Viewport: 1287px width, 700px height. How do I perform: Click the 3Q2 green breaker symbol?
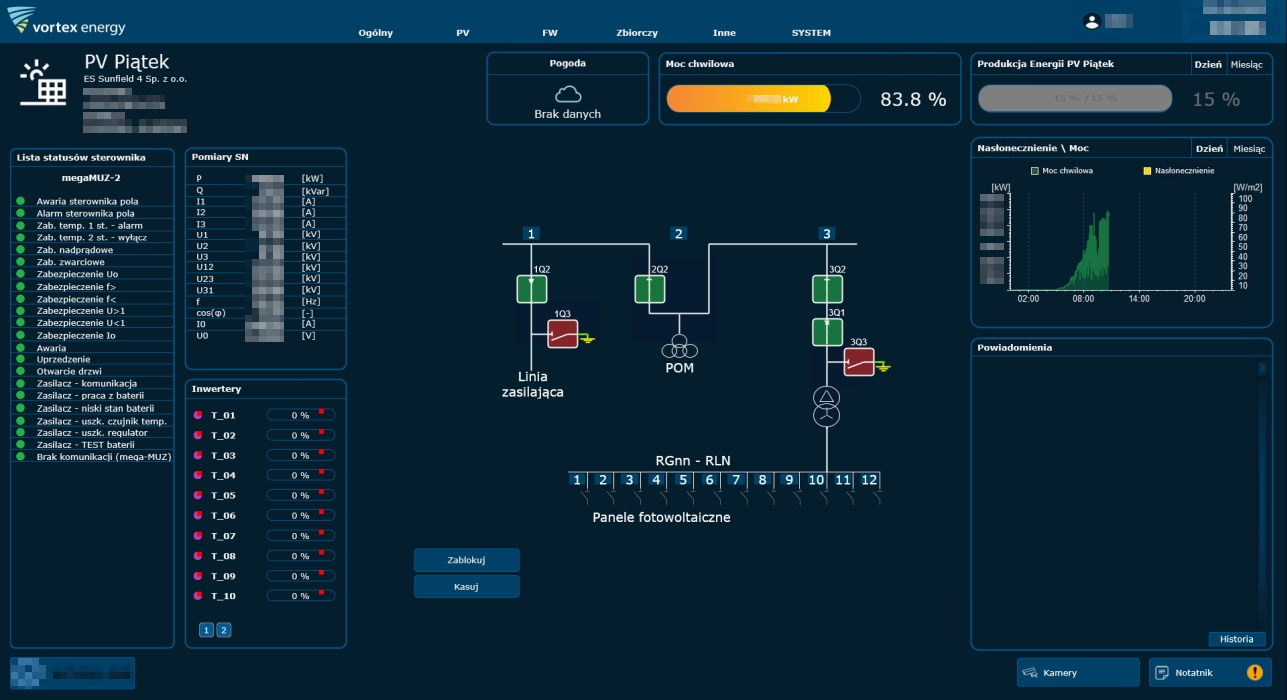(x=826, y=289)
